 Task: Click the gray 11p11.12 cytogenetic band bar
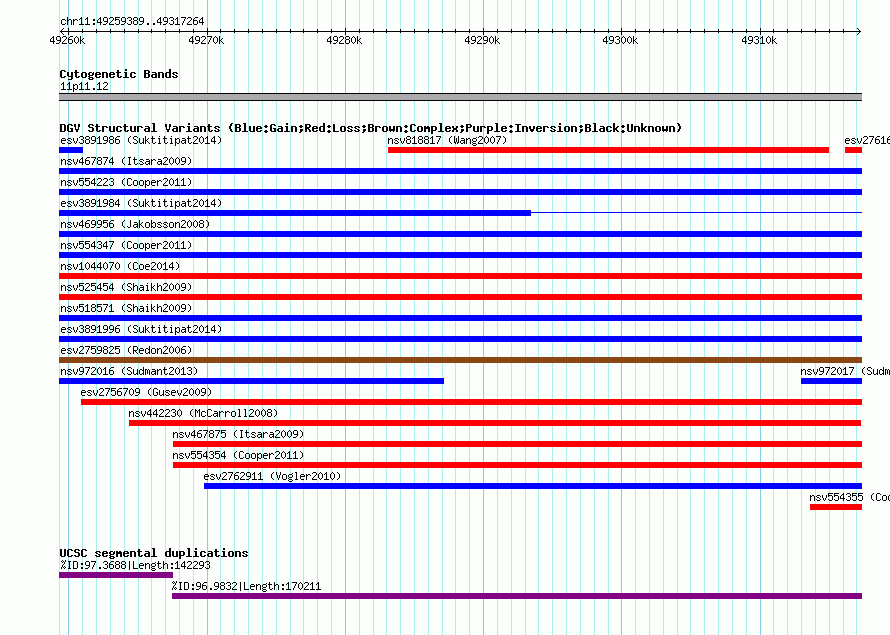(460, 97)
